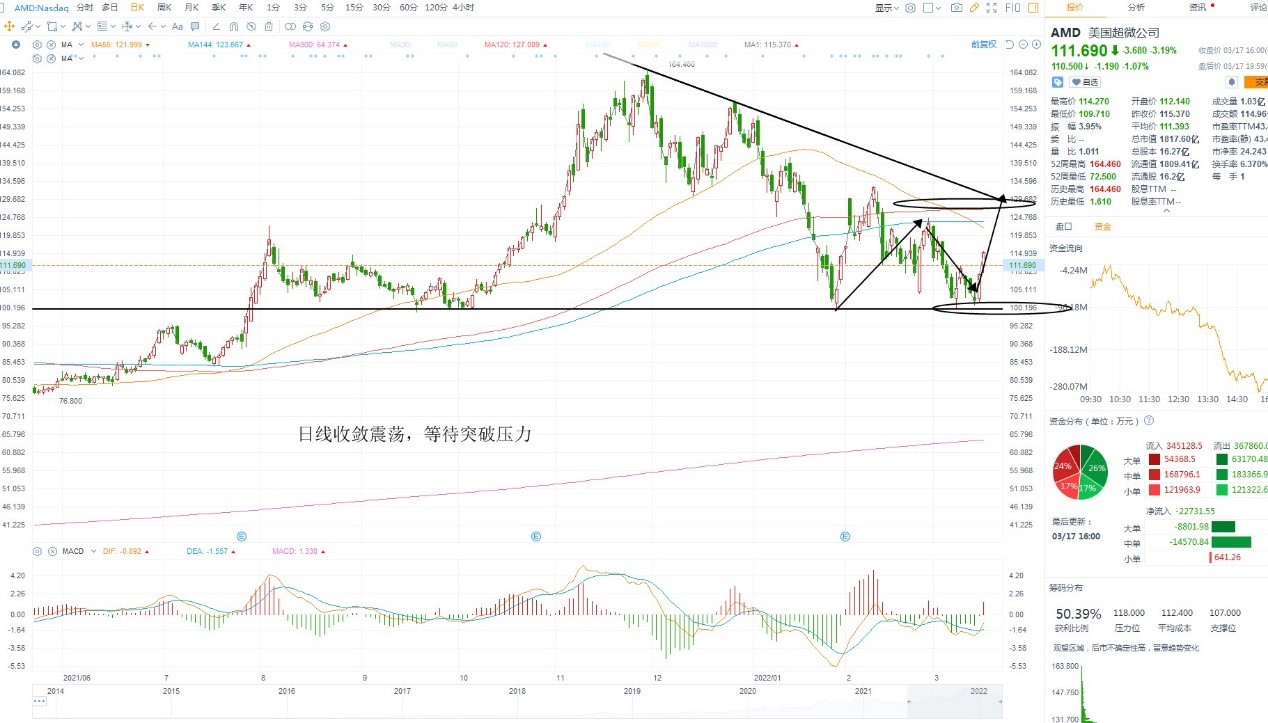
Task: Click the highlighted range in bottom timeline navigator
Action: tap(955, 703)
